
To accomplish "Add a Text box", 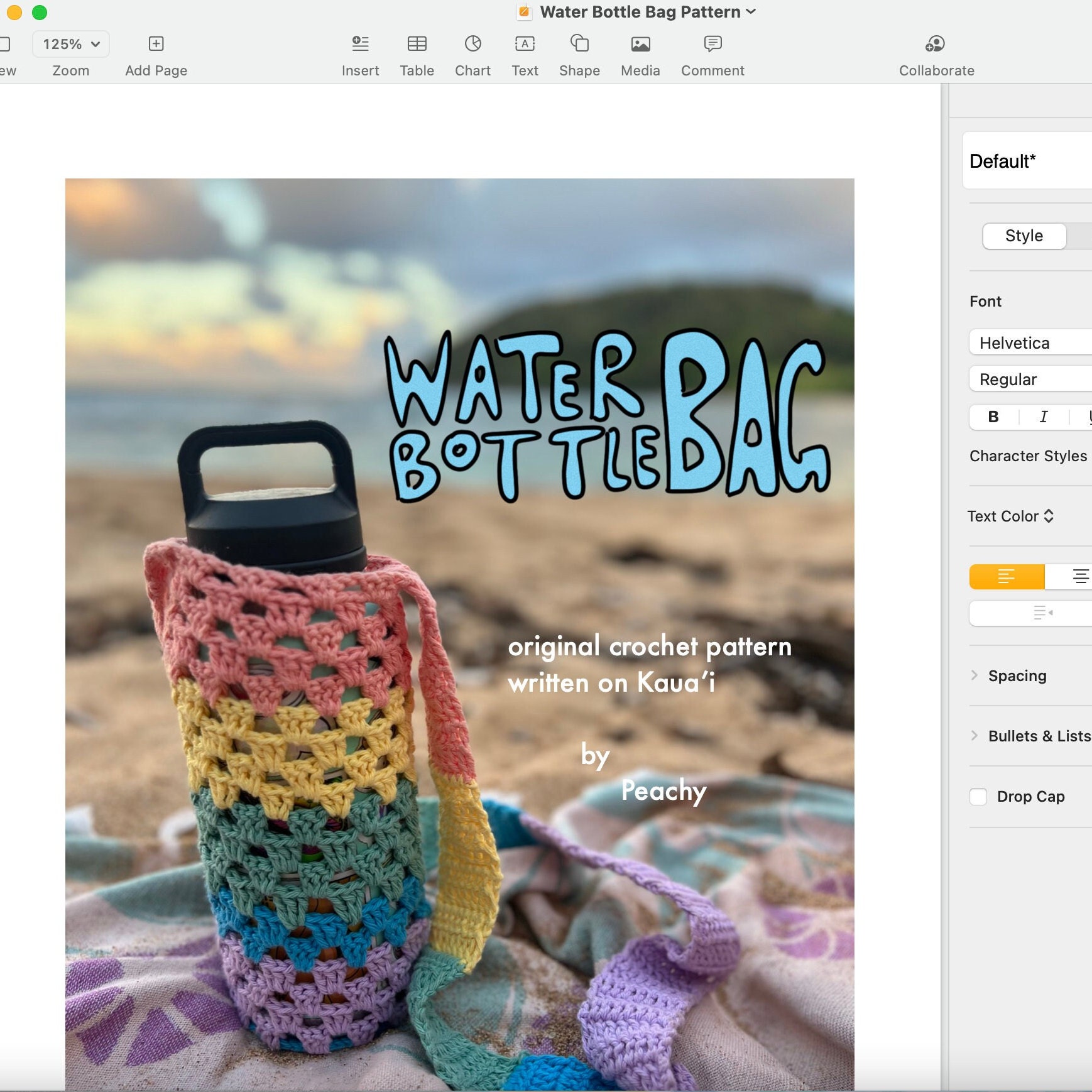I will pos(525,43).
